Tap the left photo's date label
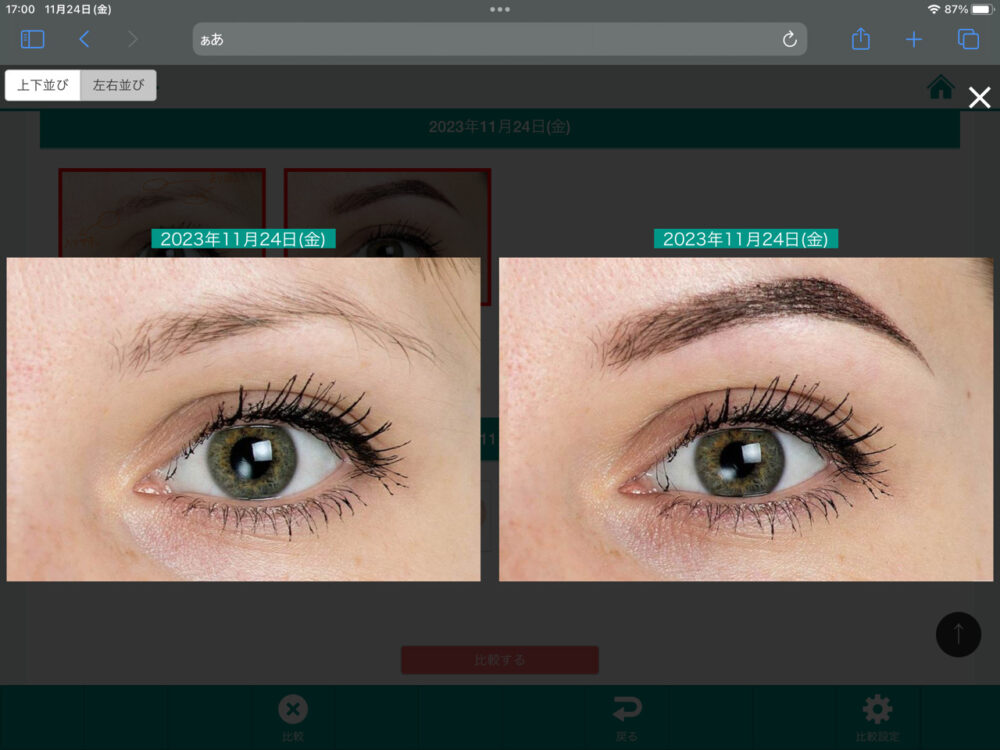Viewport: 1000px width, 750px height. click(x=243, y=239)
